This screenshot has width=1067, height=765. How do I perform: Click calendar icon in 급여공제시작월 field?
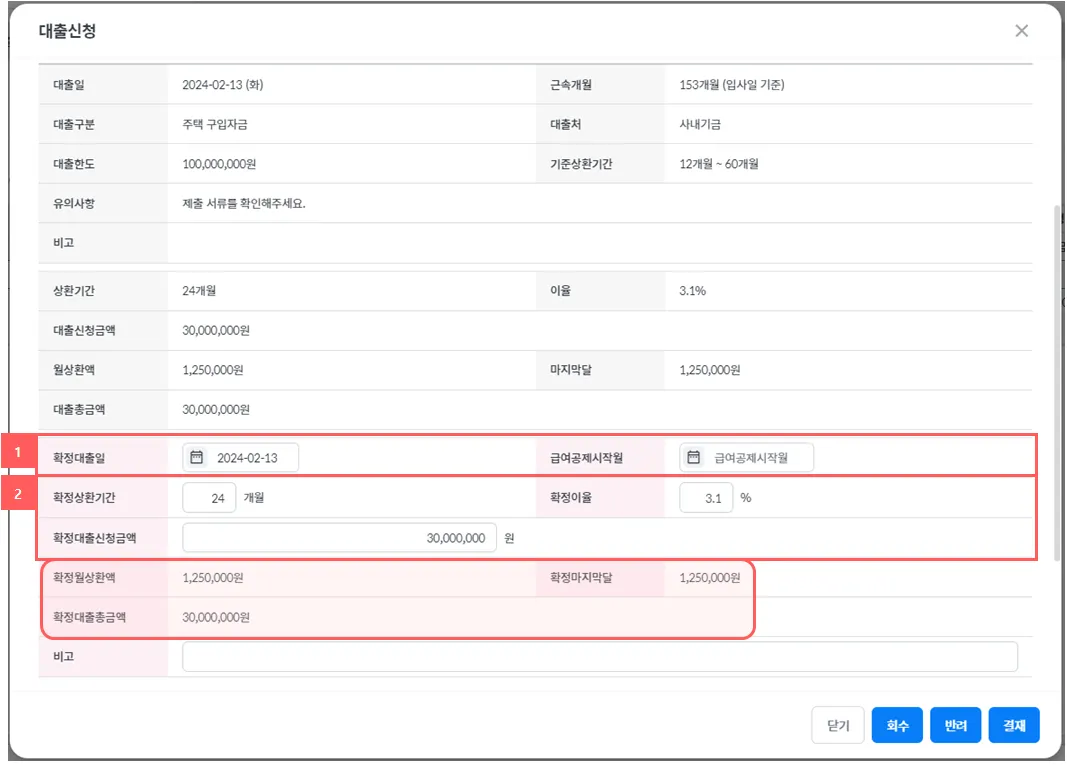(x=693, y=457)
